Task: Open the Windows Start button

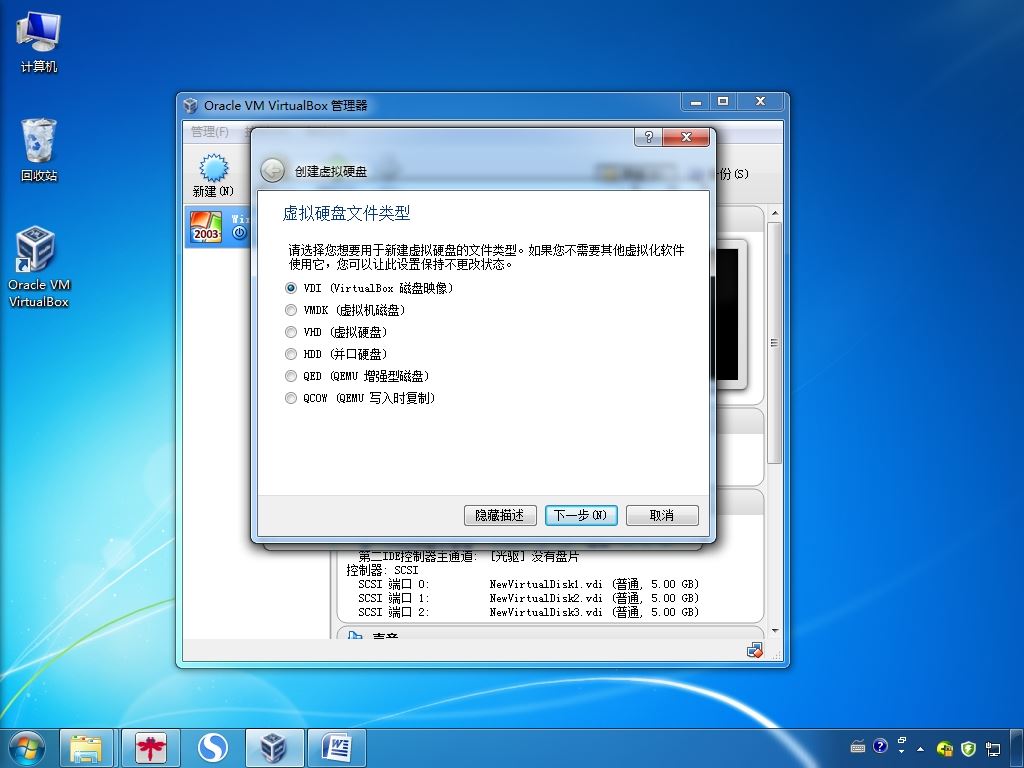Action: [27, 748]
